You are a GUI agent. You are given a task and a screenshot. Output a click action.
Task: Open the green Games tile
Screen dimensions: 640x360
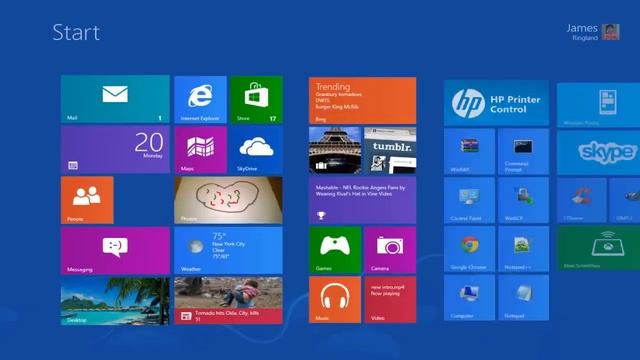(x=335, y=250)
